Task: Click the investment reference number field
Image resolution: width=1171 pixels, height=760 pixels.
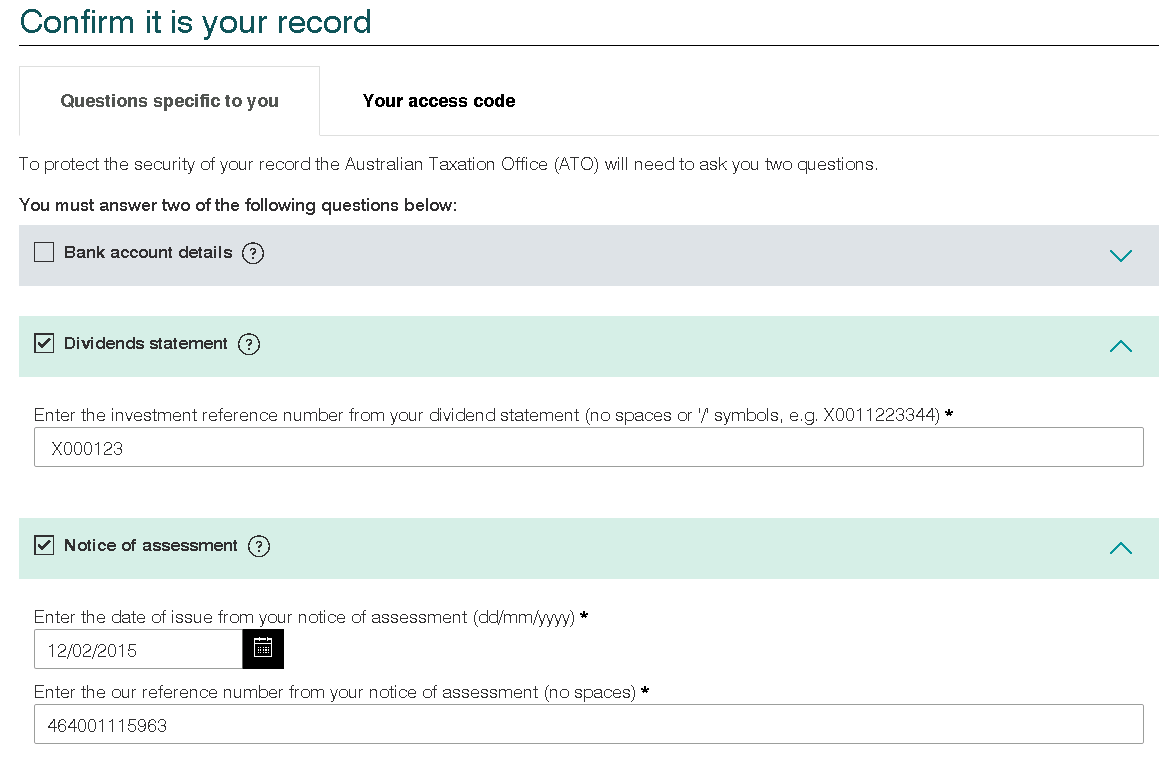Action: tap(588, 448)
